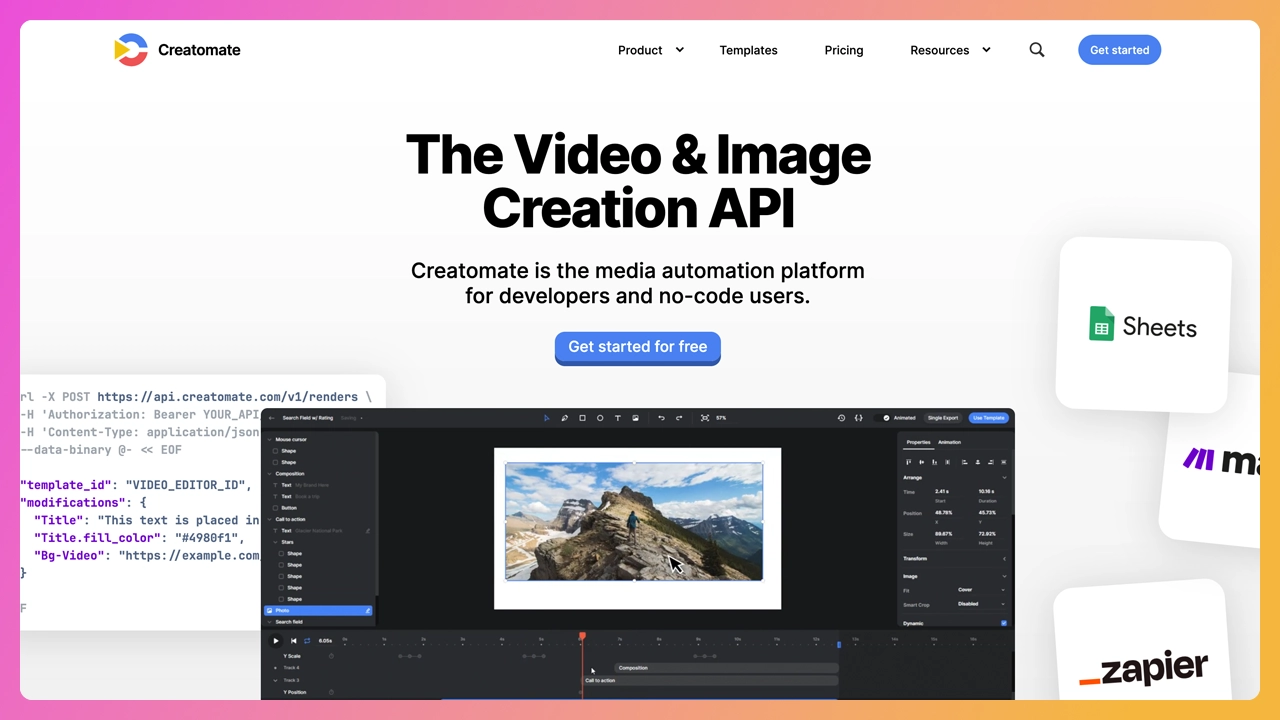This screenshot has width=1280, height=720.
Task: Click the red timeline playhead
Action: click(x=582, y=636)
